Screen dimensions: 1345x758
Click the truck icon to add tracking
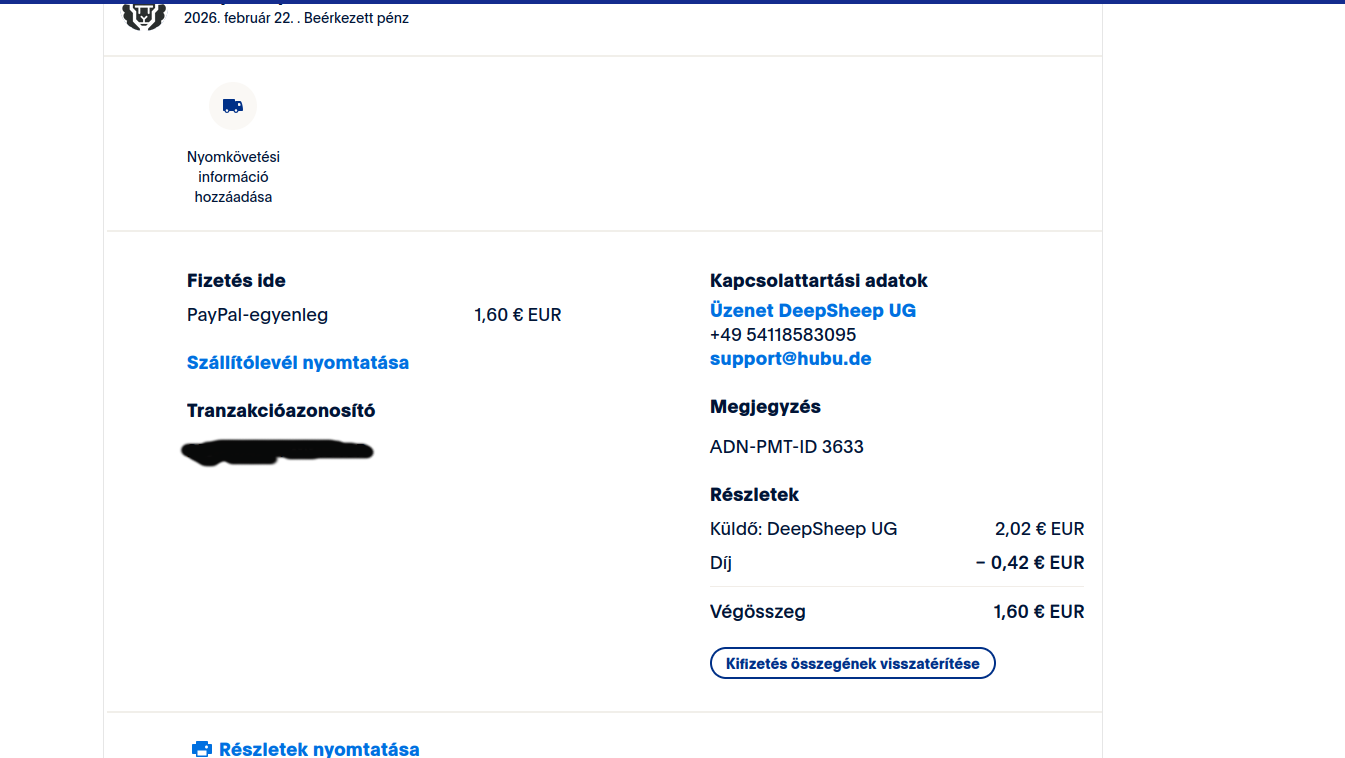(233, 106)
